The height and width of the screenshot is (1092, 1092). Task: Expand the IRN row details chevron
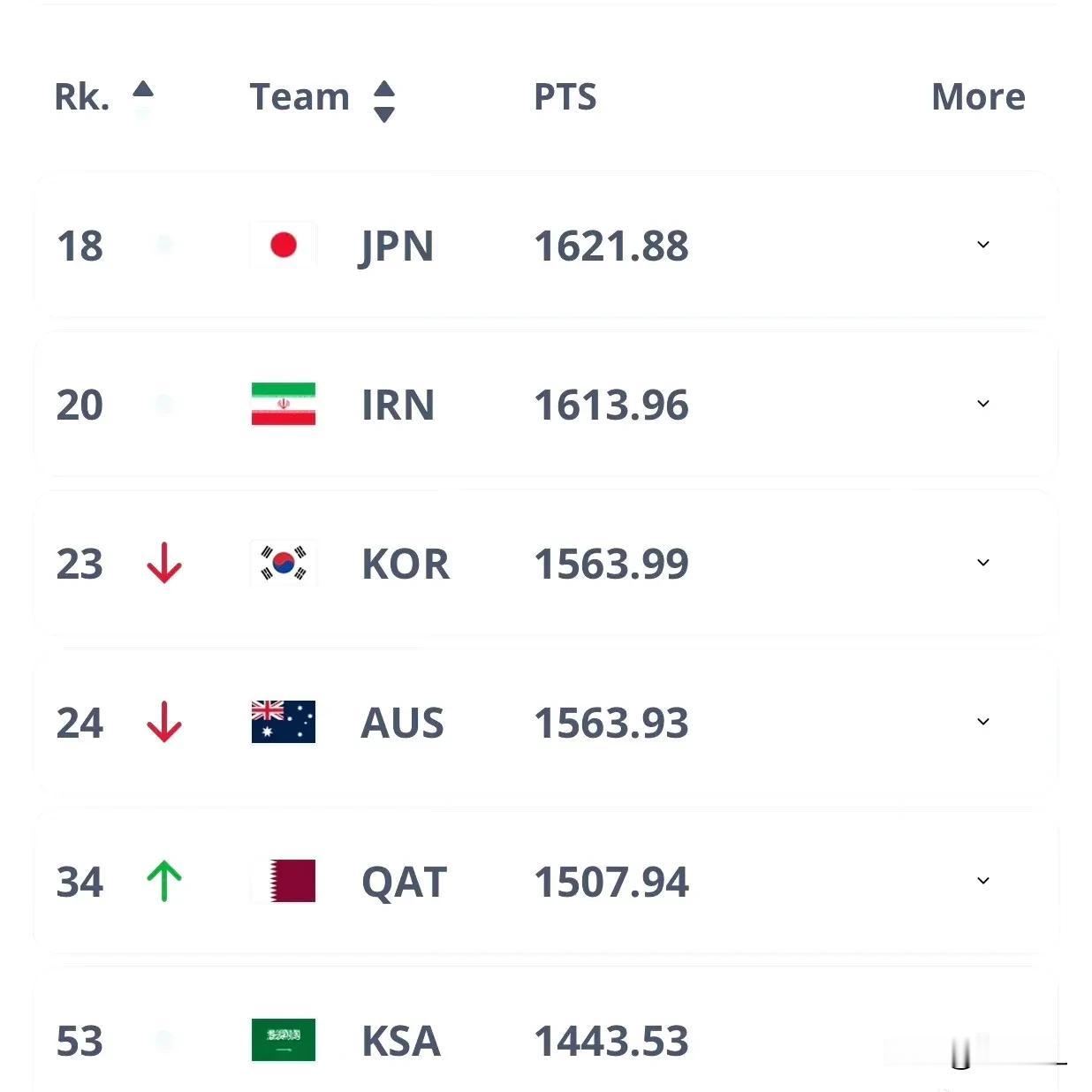[x=982, y=404]
